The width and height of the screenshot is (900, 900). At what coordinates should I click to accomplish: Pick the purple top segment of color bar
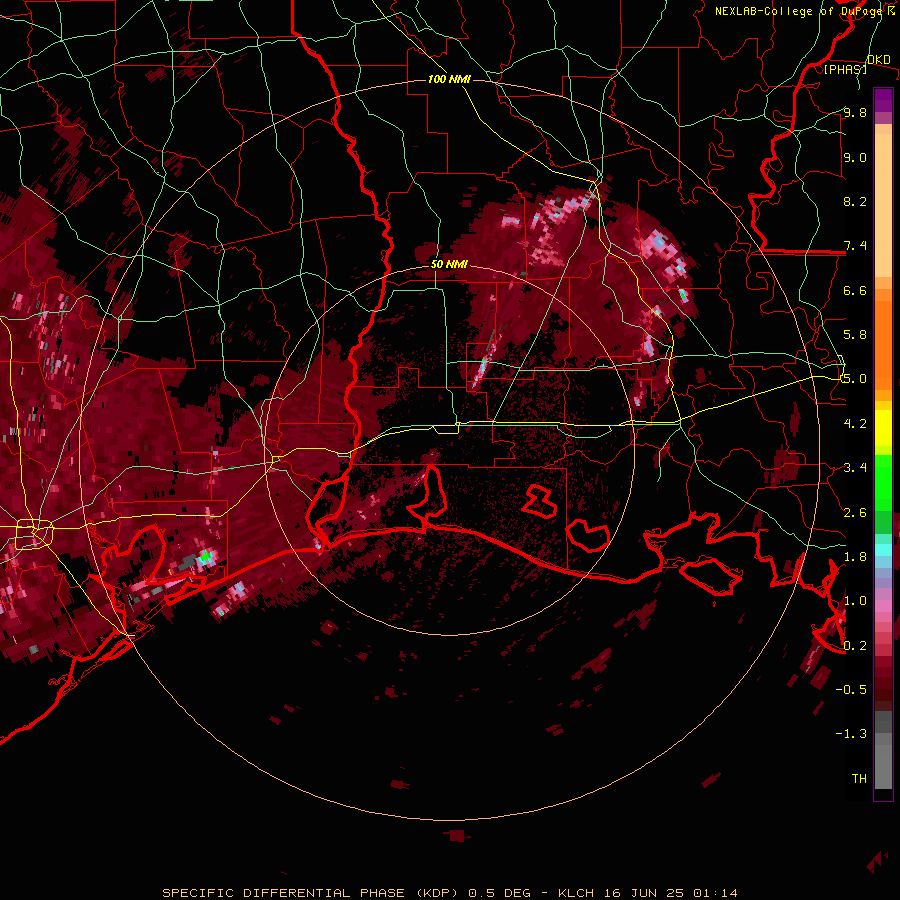[883, 100]
